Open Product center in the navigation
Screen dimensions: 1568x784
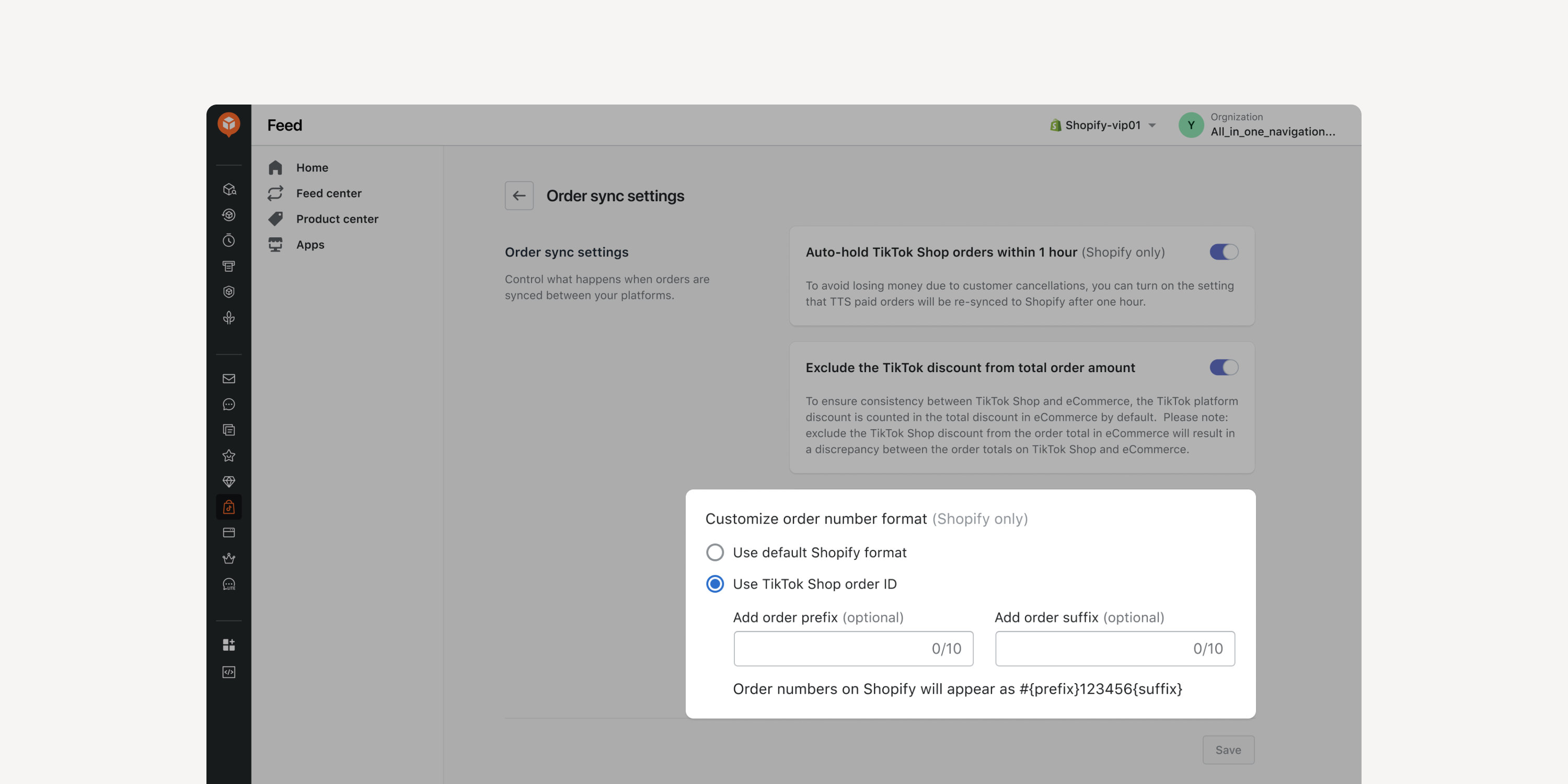coord(337,219)
